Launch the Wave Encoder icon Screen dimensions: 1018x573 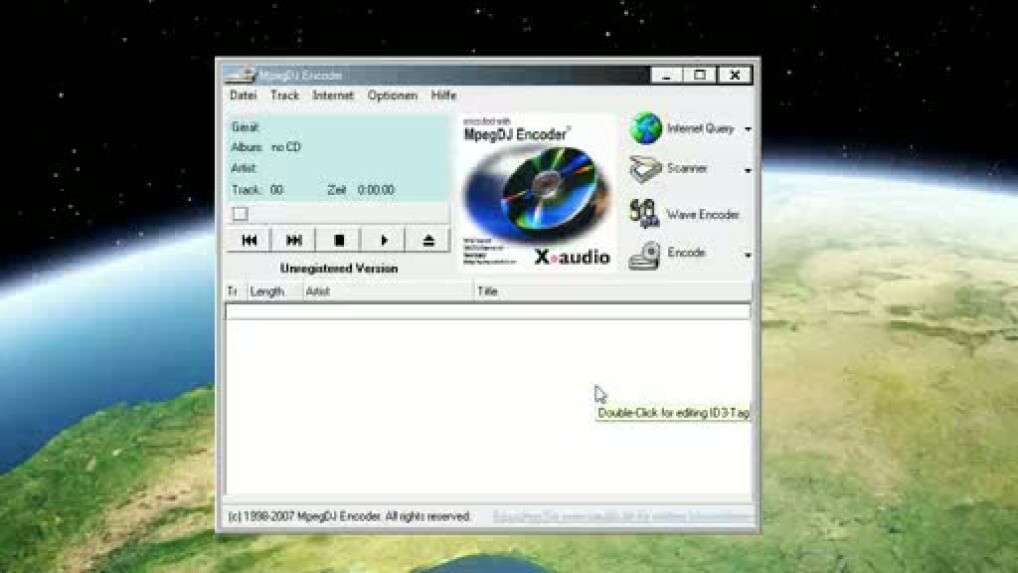coord(645,213)
